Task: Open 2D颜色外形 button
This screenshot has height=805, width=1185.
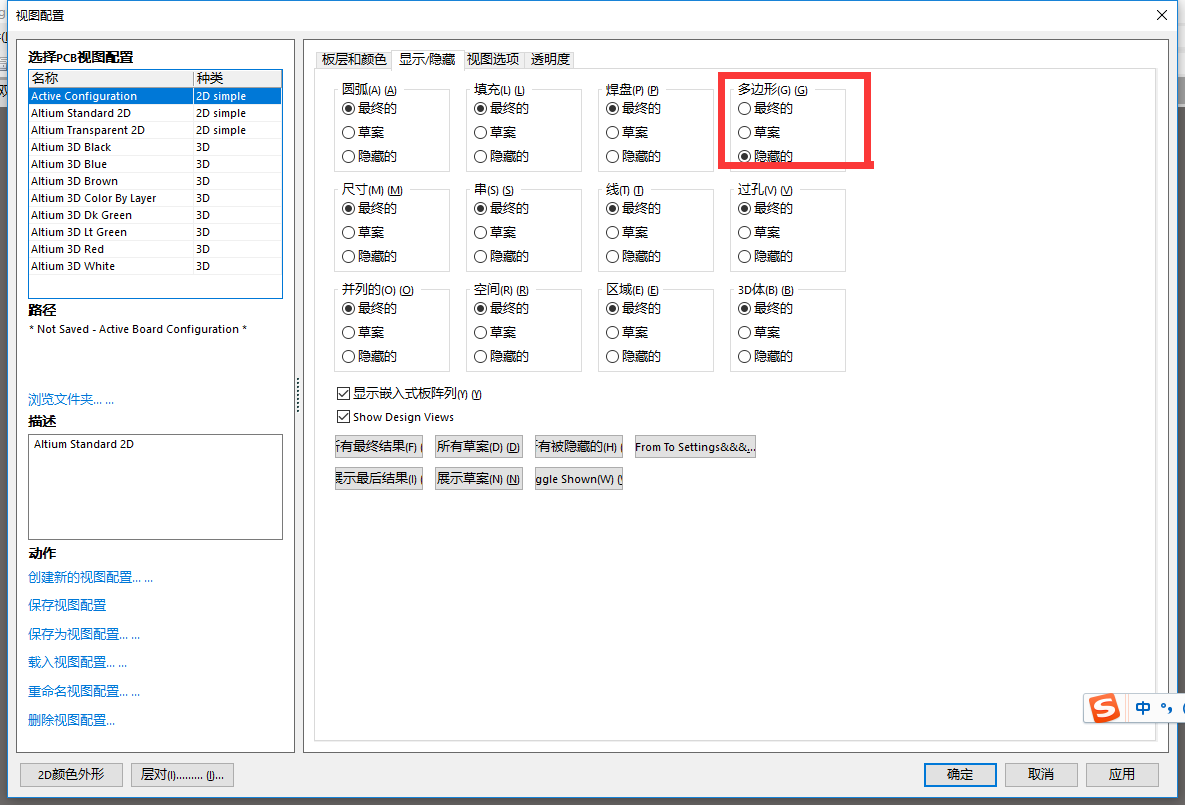Action: (x=71, y=774)
